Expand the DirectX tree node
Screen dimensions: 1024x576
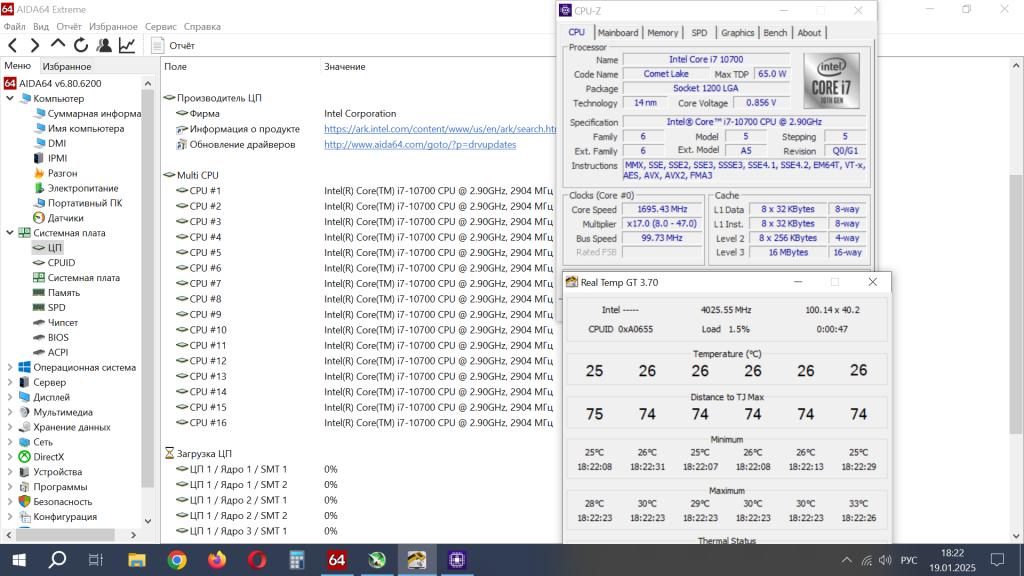pyautogui.click(x=10, y=457)
